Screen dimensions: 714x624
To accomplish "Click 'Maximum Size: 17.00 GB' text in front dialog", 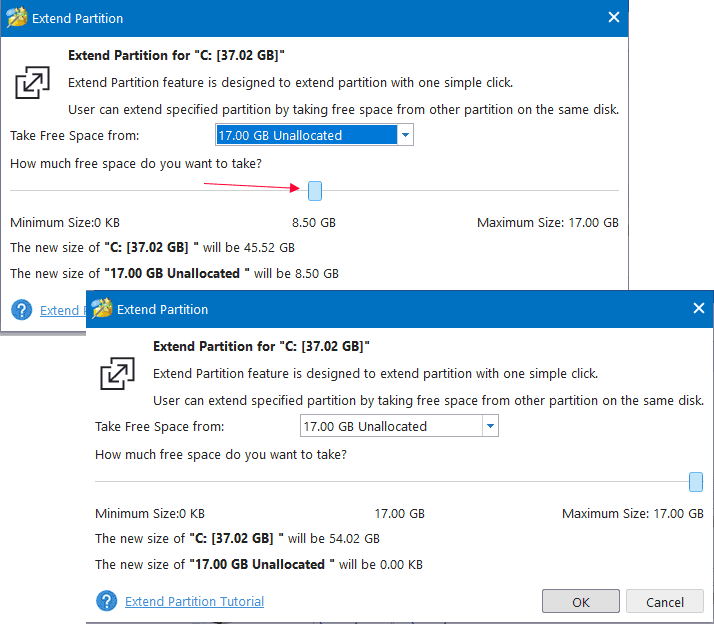I will point(633,513).
